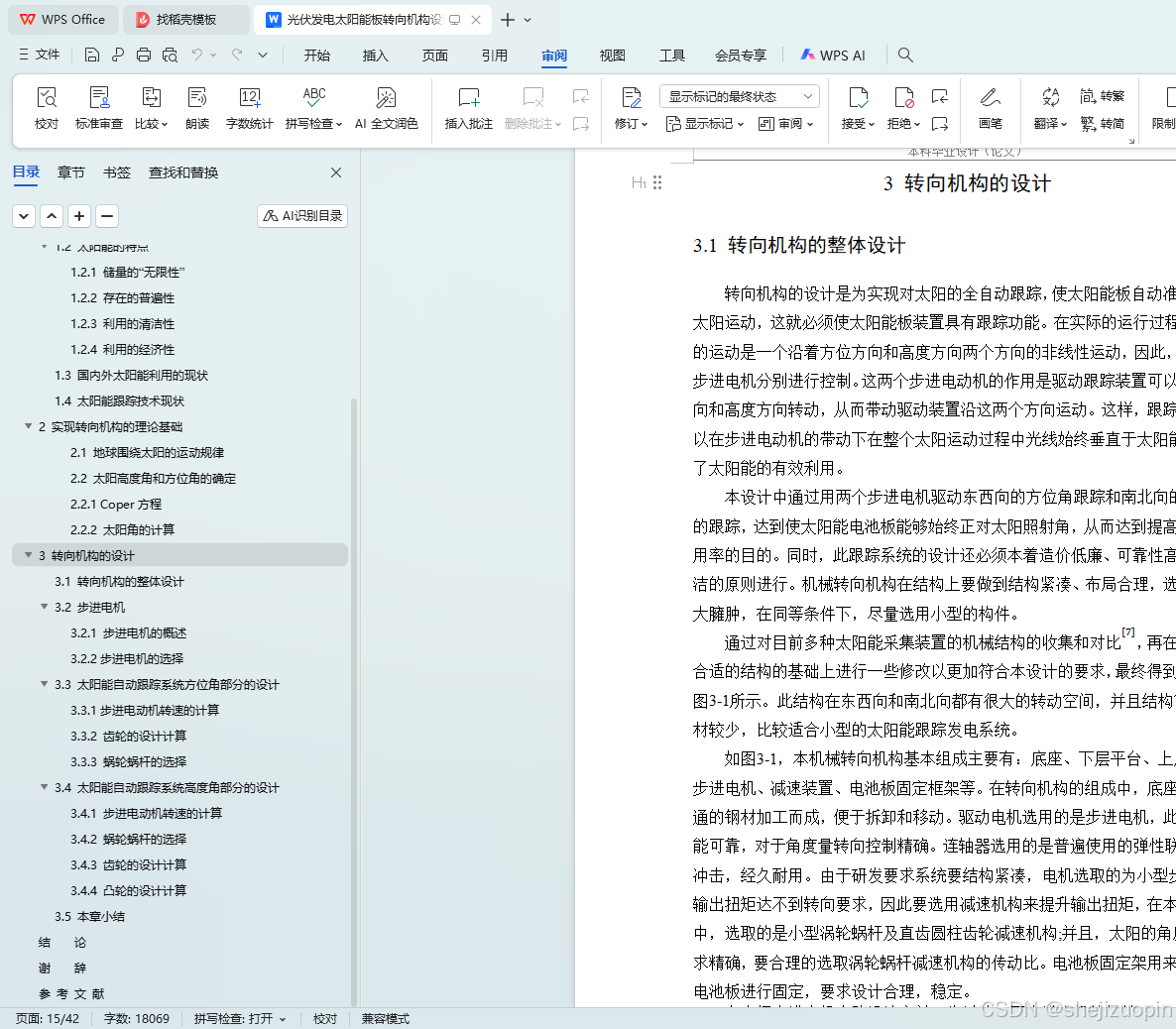Select the 画笔 pen tool

[990, 109]
